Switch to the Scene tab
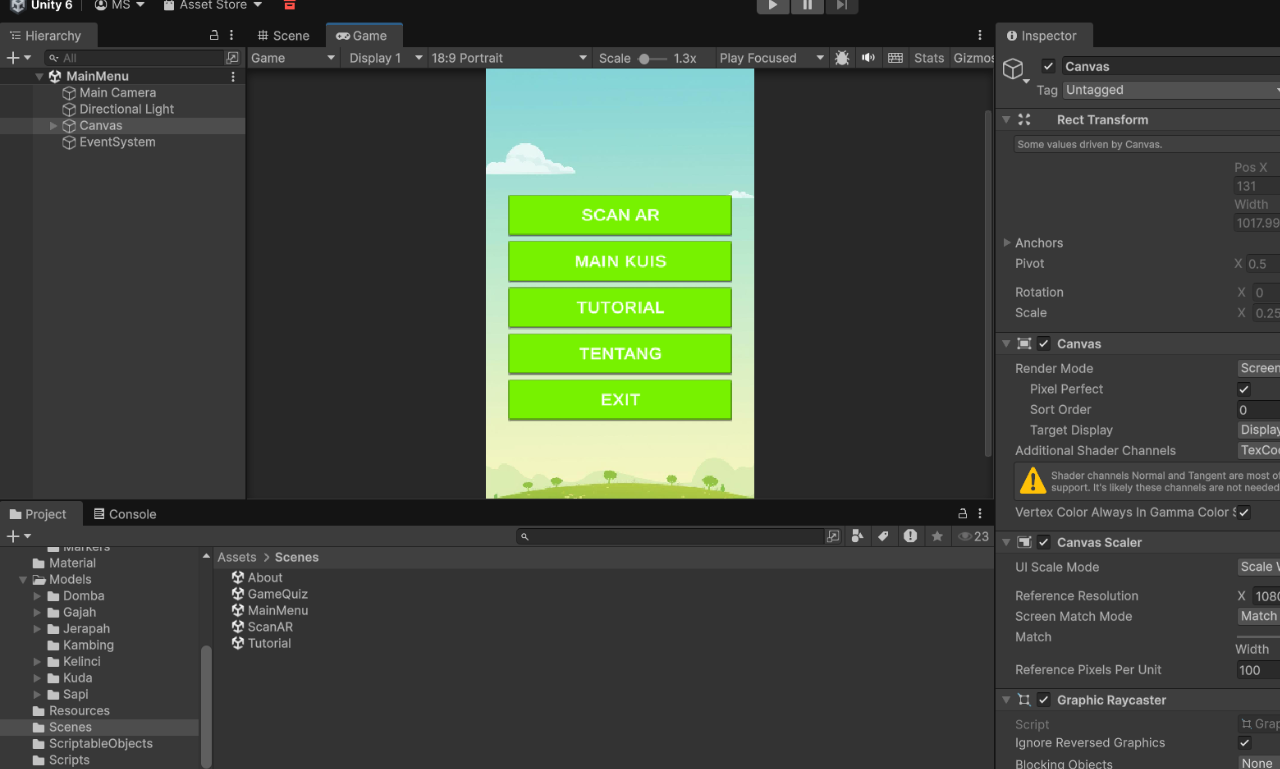This screenshot has width=1280, height=769. (284, 36)
